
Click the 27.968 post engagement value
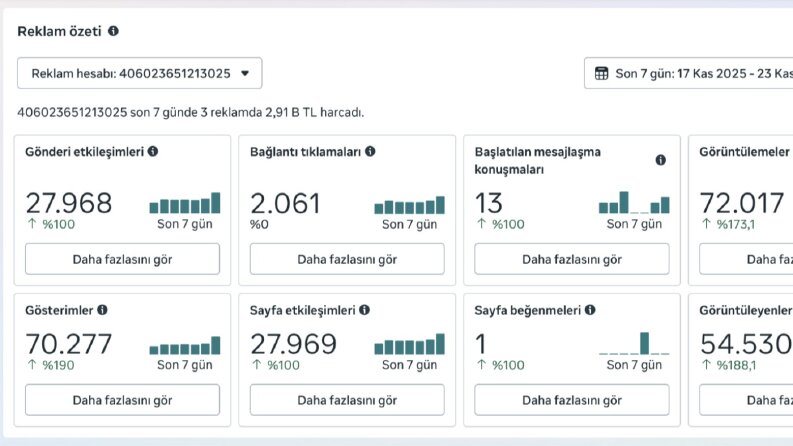point(69,203)
